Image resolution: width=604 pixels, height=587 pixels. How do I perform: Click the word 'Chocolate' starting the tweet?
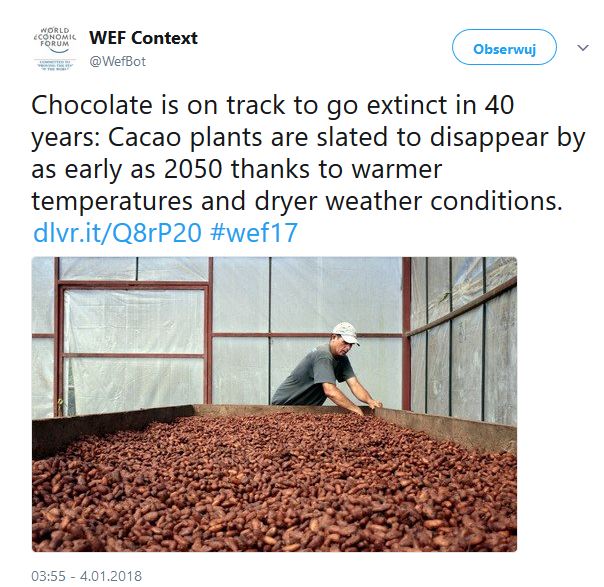point(92,105)
